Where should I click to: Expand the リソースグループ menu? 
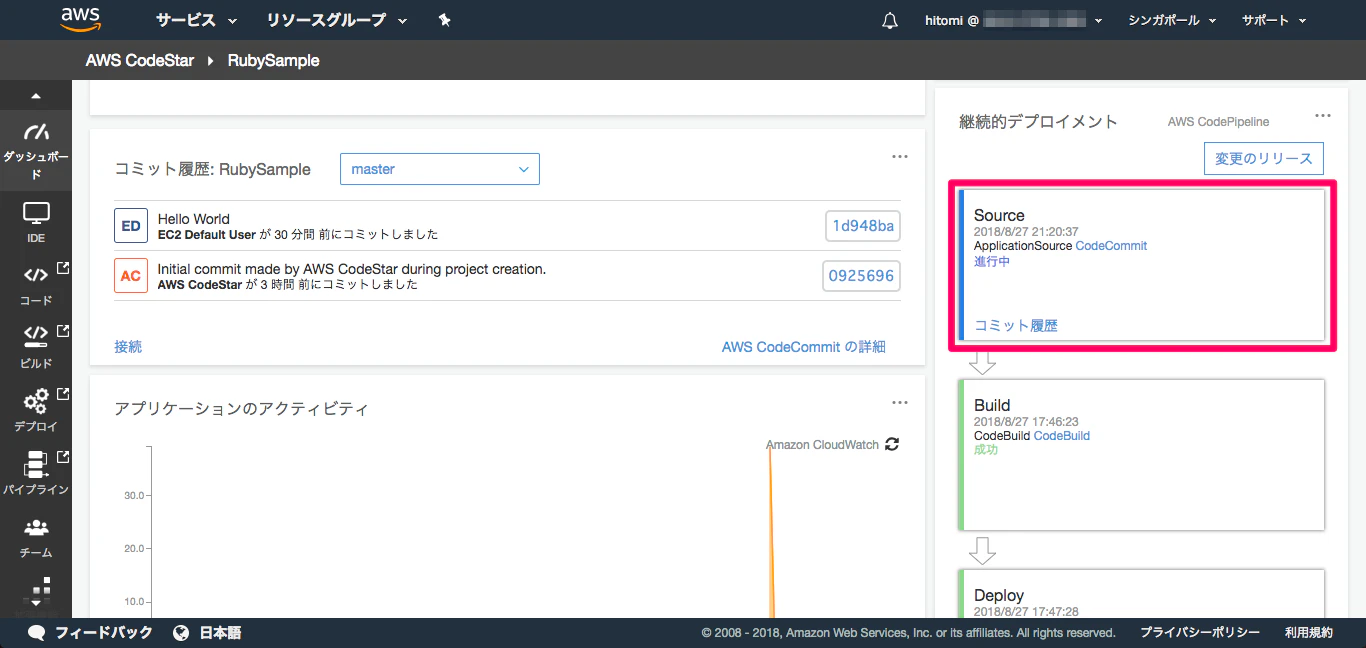(x=337, y=20)
